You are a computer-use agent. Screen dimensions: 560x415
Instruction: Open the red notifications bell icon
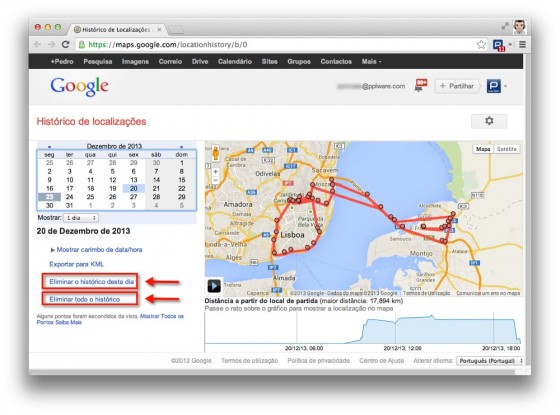(420, 86)
